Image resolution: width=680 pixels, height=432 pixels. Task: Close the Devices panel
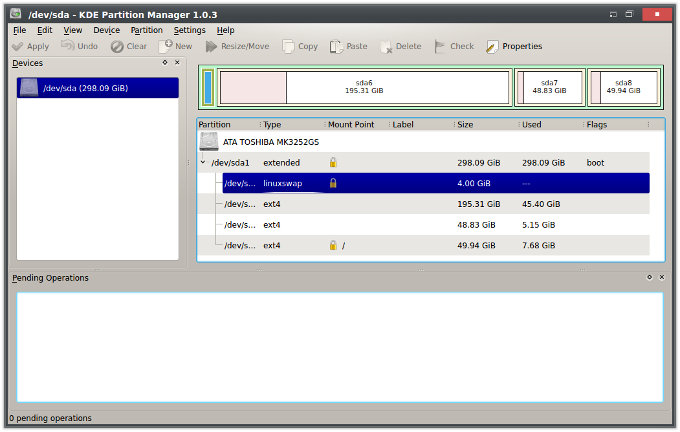[x=177, y=62]
